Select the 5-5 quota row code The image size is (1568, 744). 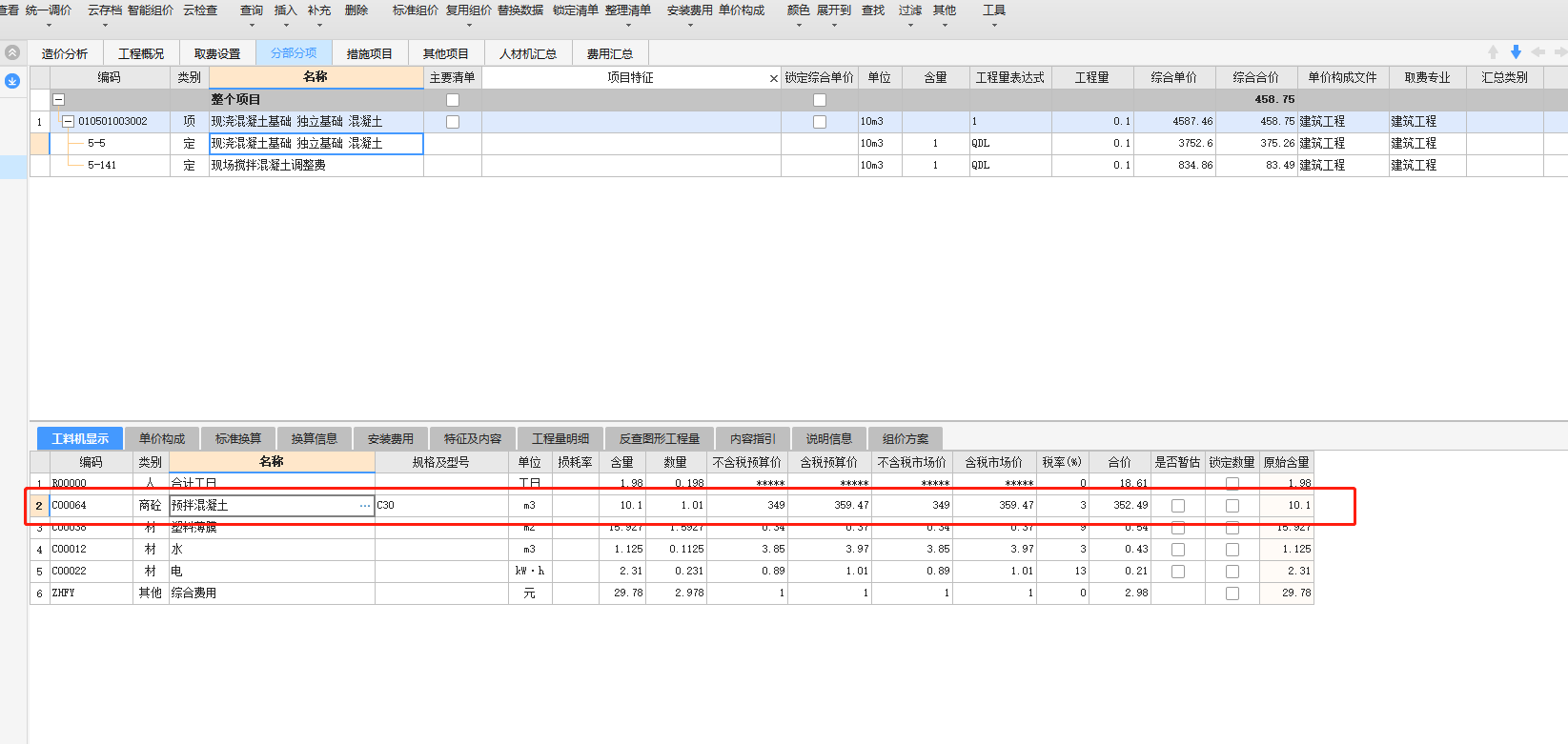pyautogui.click(x=96, y=144)
